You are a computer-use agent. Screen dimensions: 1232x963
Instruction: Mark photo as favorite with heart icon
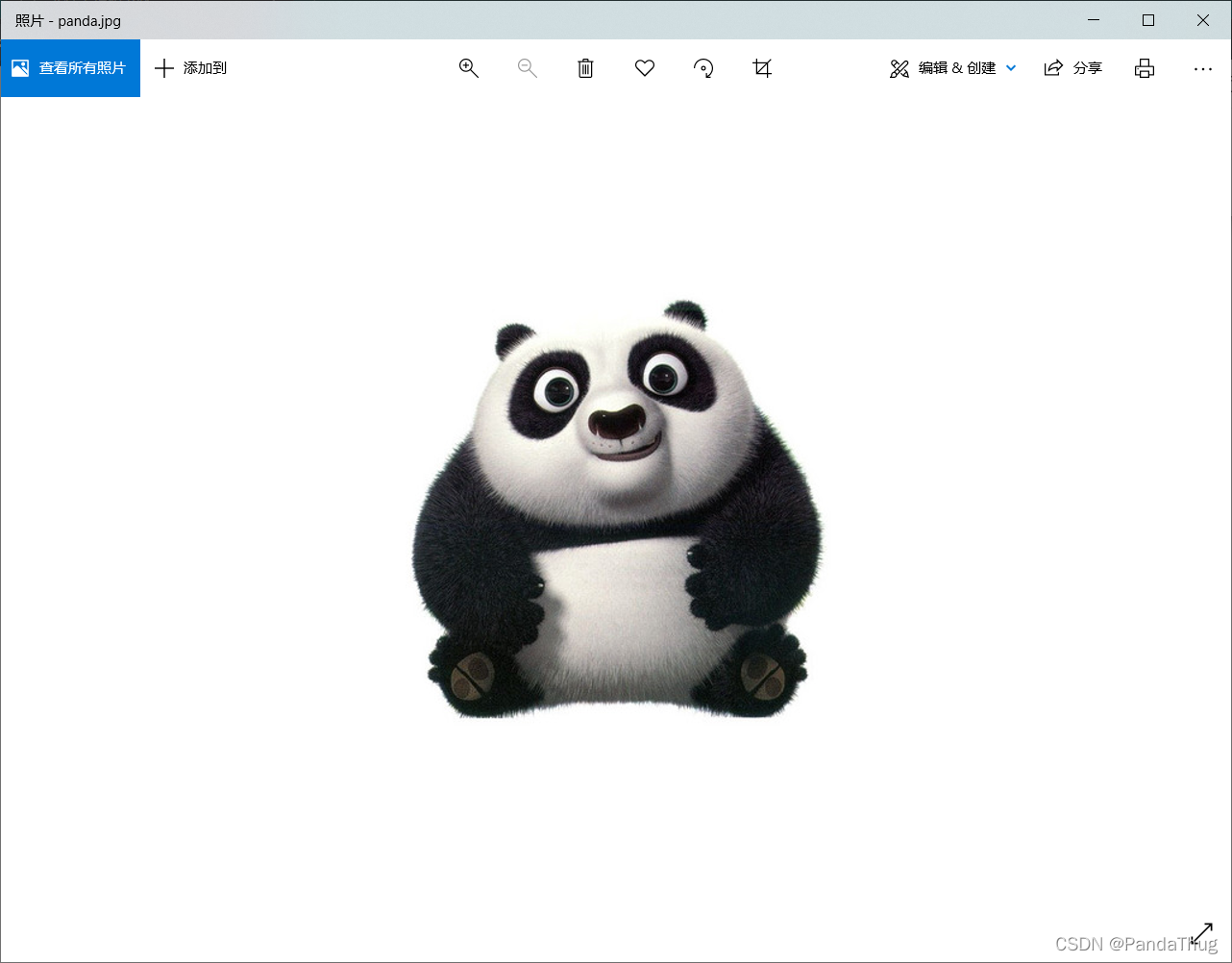645,68
